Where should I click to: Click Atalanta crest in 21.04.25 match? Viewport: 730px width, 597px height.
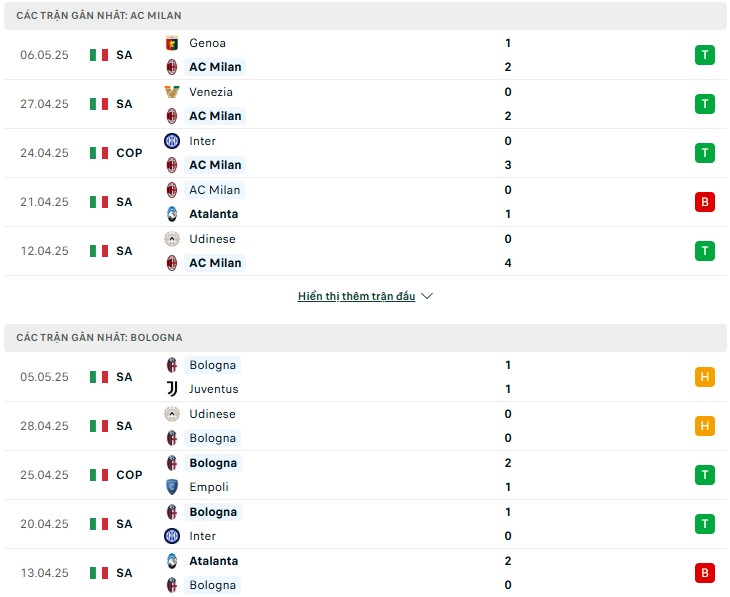pyautogui.click(x=172, y=214)
